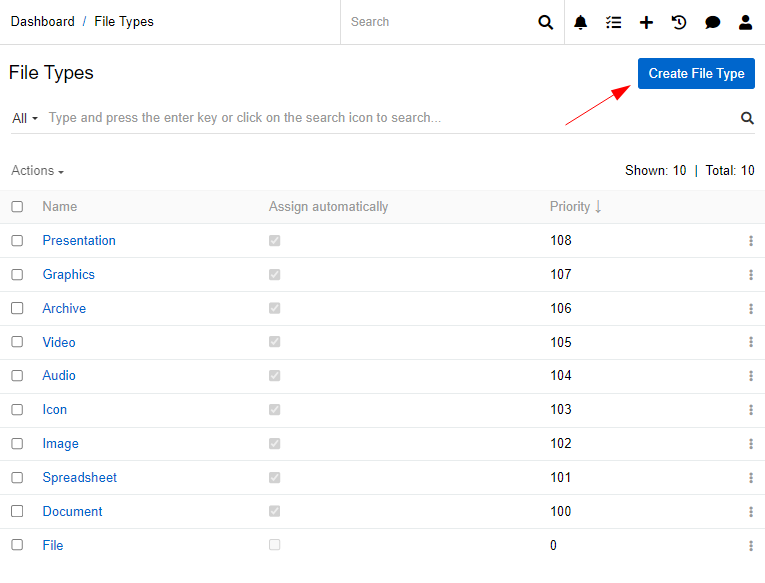The width and height of the screenshot is (765, 583).
Task: Select the Icon row checkbox
Action: [x=17, y=409]
